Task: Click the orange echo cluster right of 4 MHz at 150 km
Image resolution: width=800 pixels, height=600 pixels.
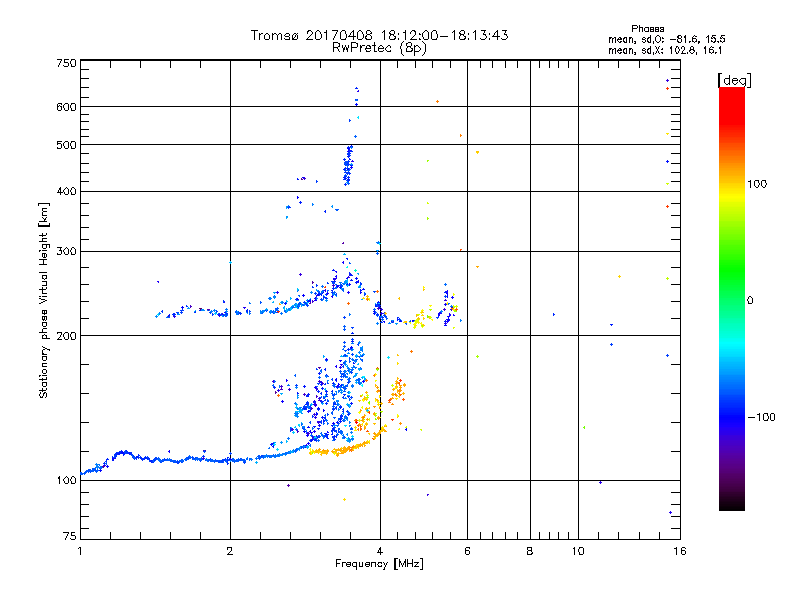Action: [x=397, y=391]
